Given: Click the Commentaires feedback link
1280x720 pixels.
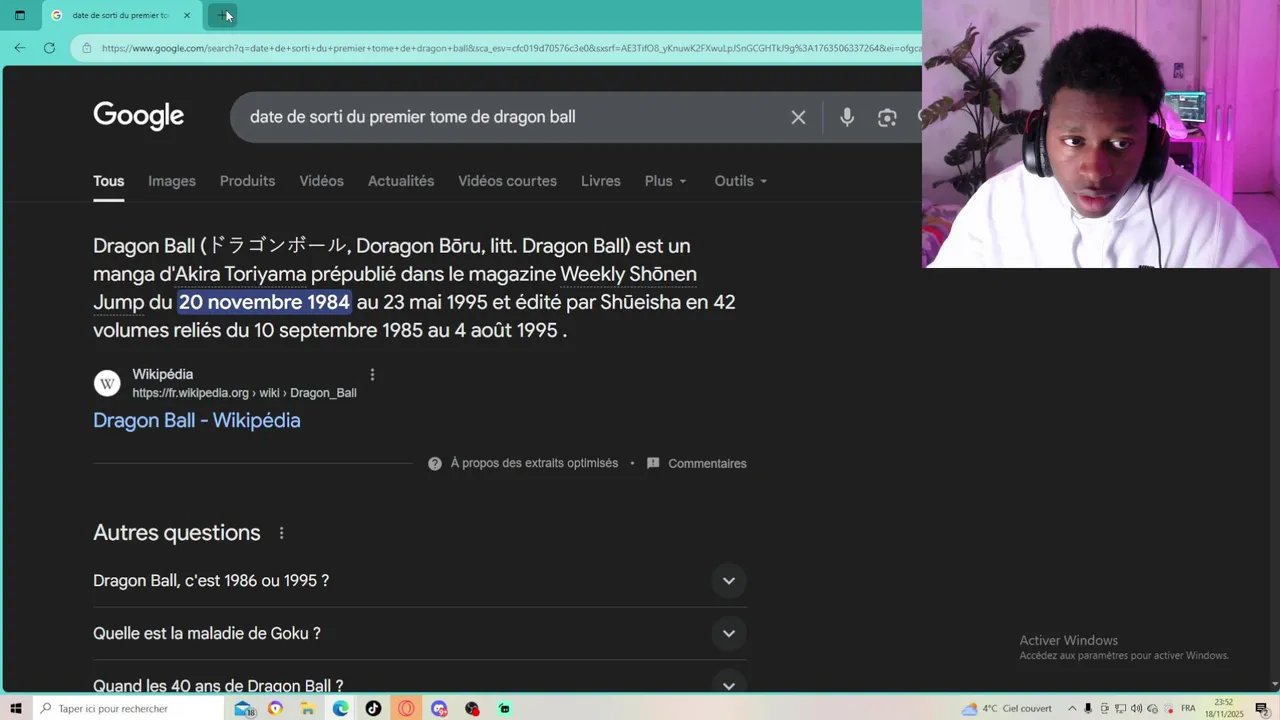Looking at the screenshot, I should tap(697, 463).
